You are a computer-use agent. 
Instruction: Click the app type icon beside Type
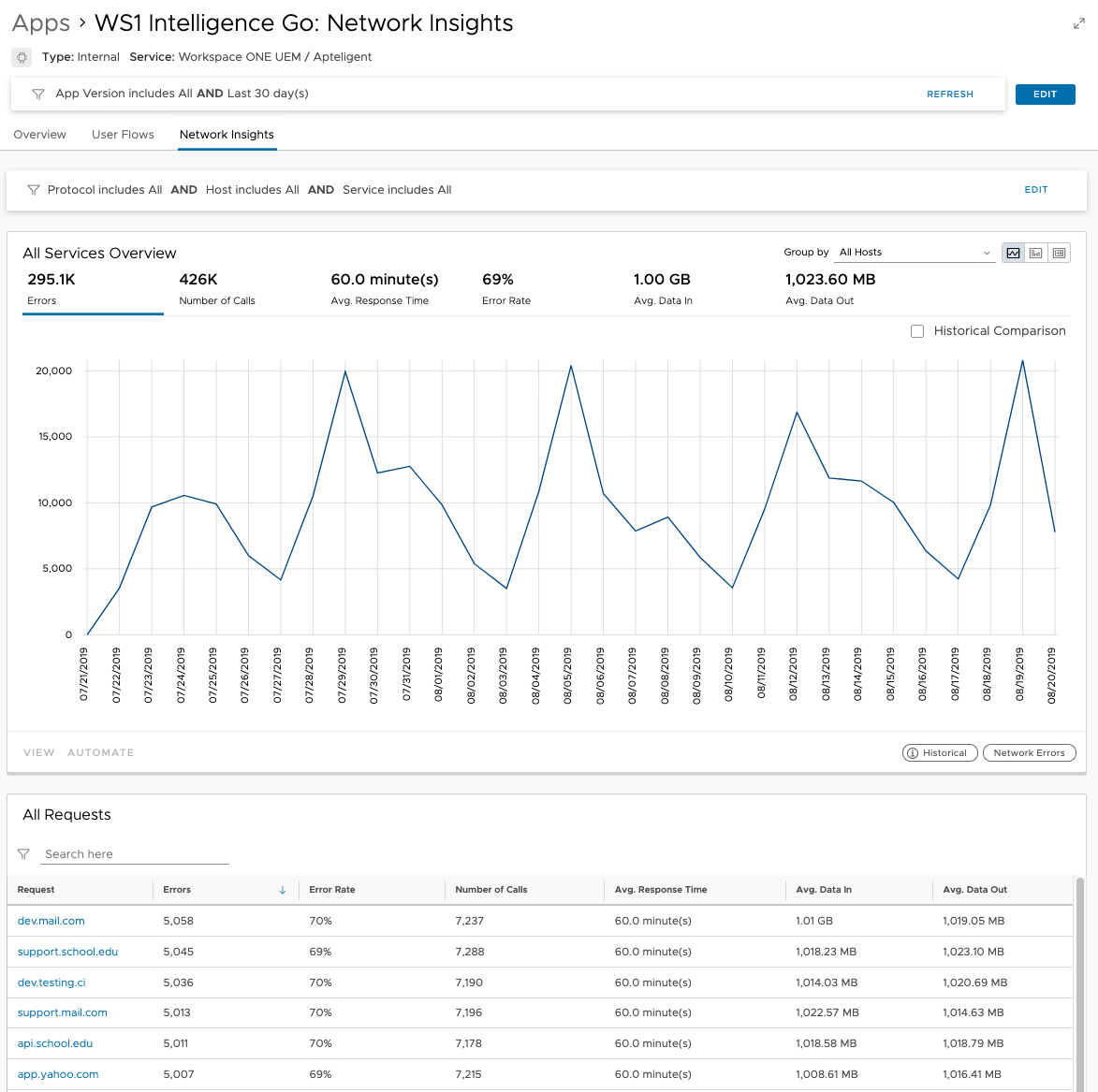coord(22,57)
